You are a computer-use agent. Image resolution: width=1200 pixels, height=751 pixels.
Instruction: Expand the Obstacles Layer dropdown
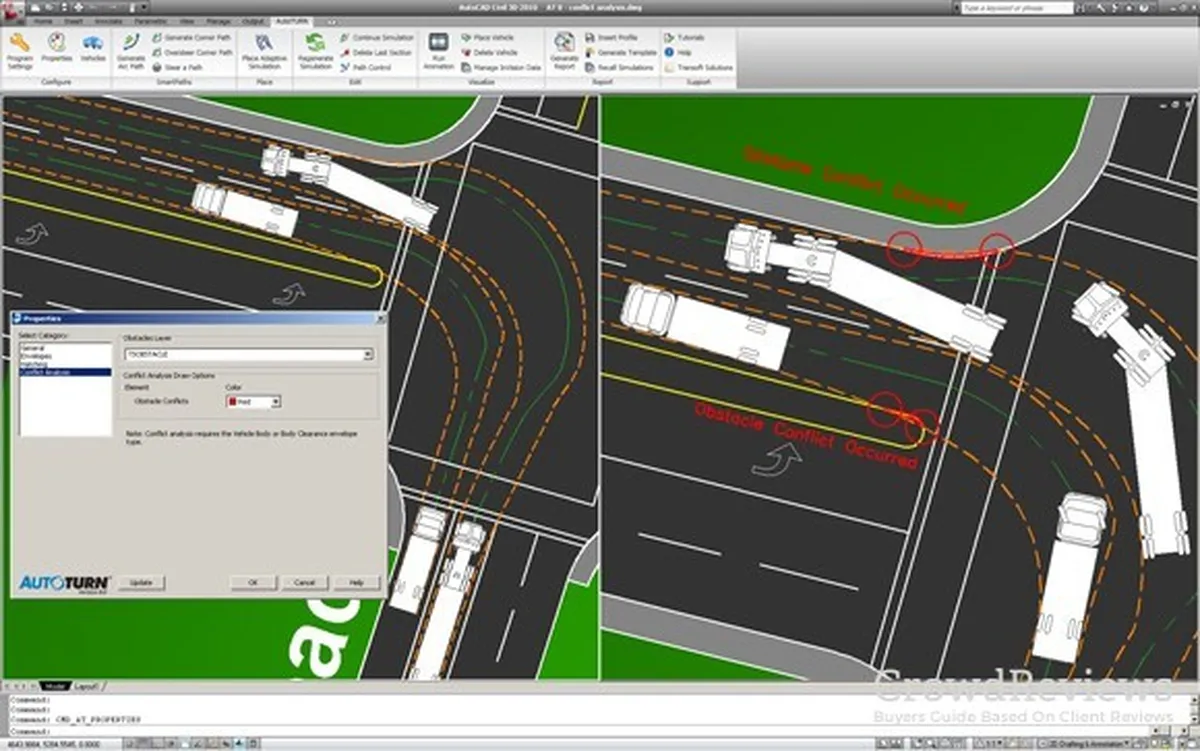tap(368, 354)
